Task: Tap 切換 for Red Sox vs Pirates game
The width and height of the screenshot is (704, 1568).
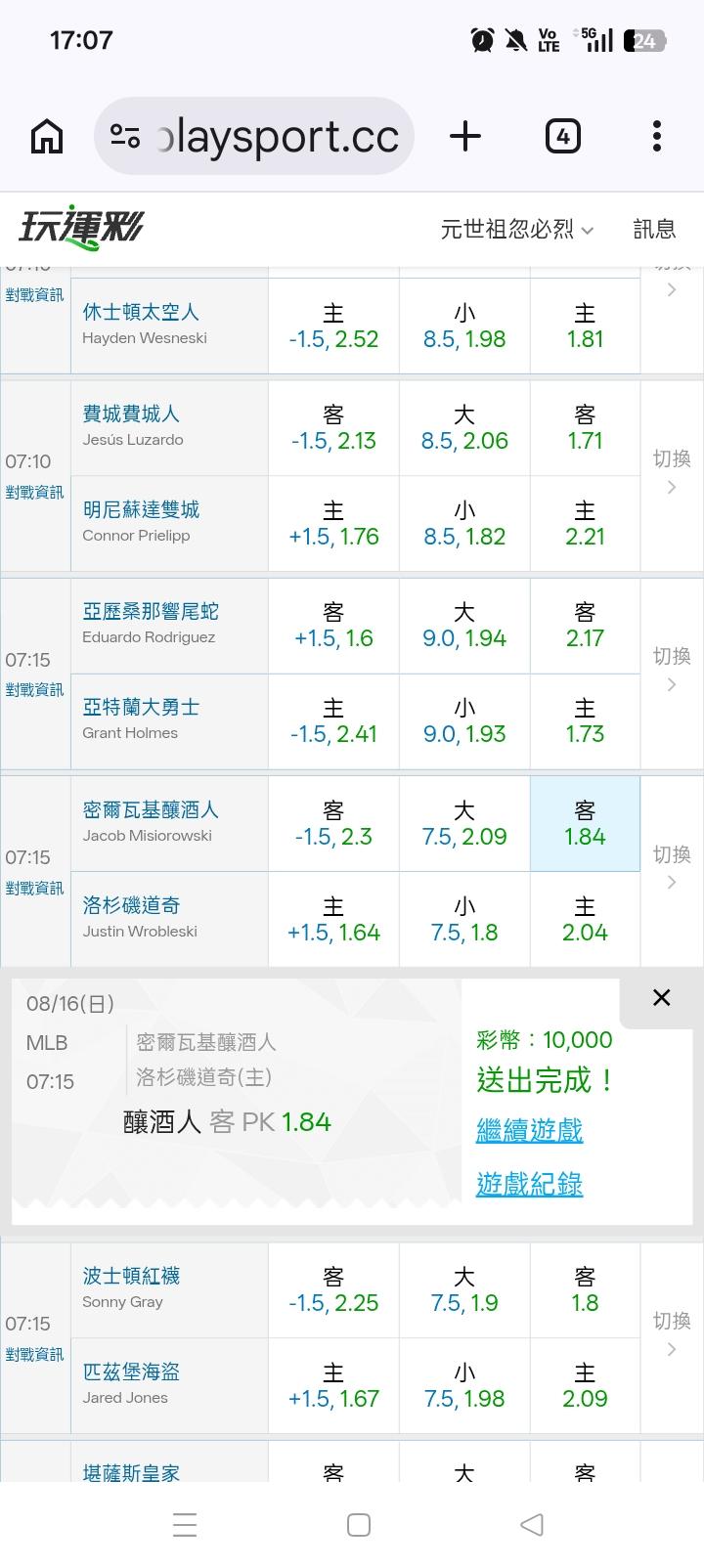Action: (672, 1335)
